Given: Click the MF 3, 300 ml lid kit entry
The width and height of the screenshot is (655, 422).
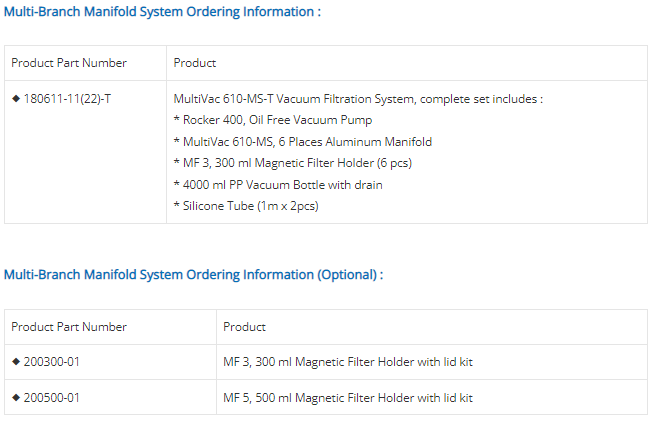Looking at the screenshot, I should point(348,361).
